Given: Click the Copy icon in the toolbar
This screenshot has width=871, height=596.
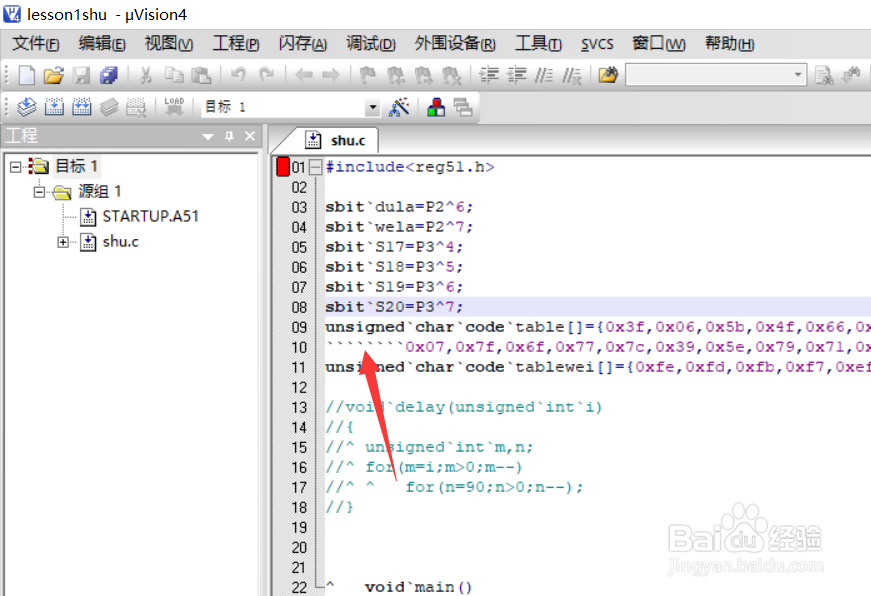Looking at the screenshot, I should pyautogui.click(x=174, y=75).
